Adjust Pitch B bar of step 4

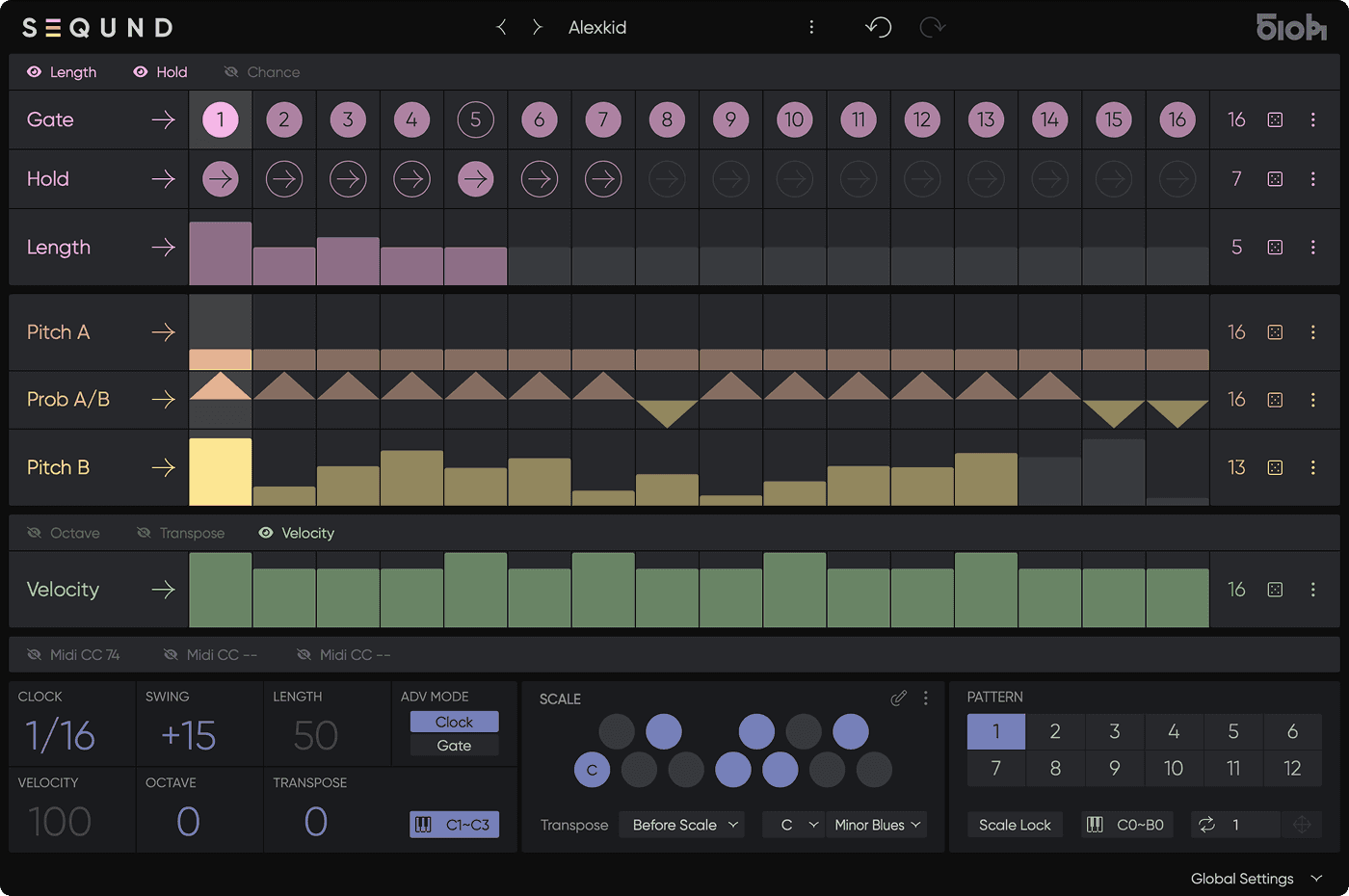click(412, 478)
